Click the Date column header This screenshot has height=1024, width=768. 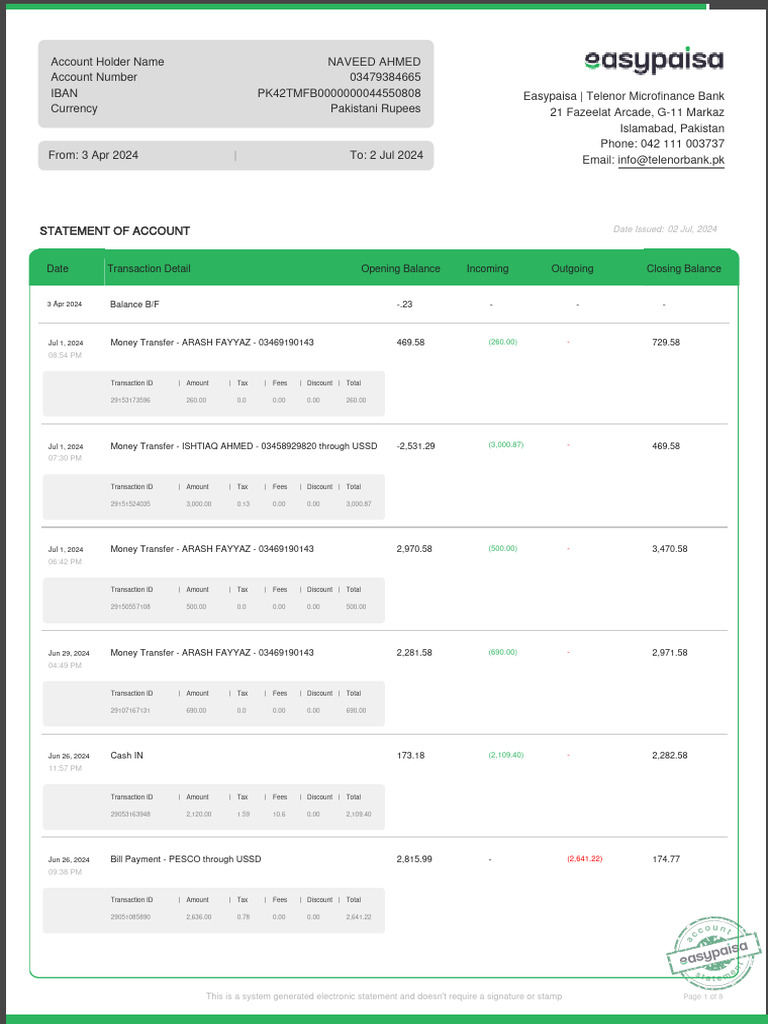pyautogui.click(x=58, y=268)
